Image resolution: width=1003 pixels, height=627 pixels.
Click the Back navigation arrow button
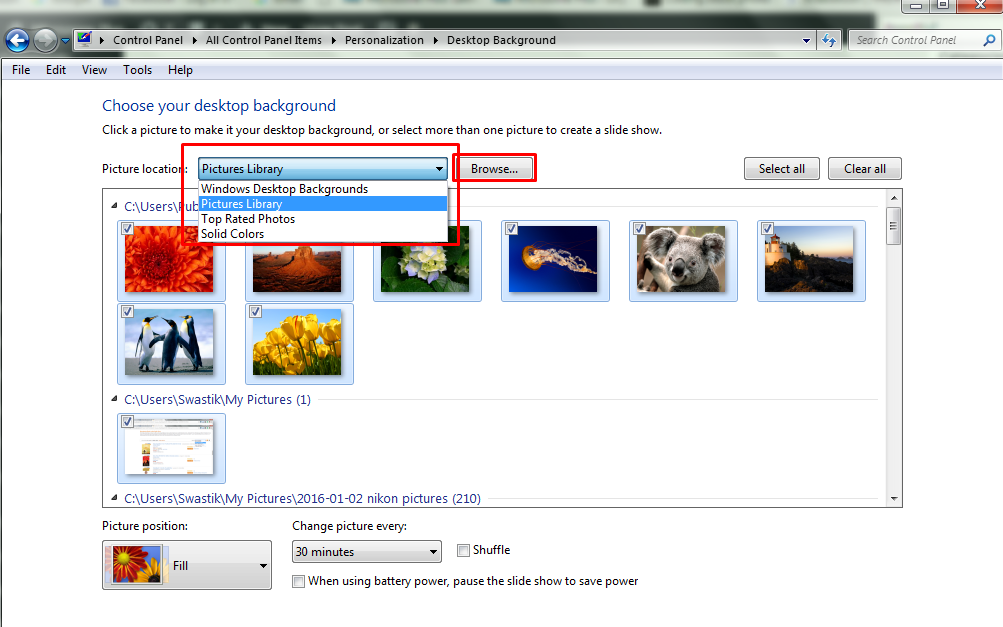(x=17, y=41)
